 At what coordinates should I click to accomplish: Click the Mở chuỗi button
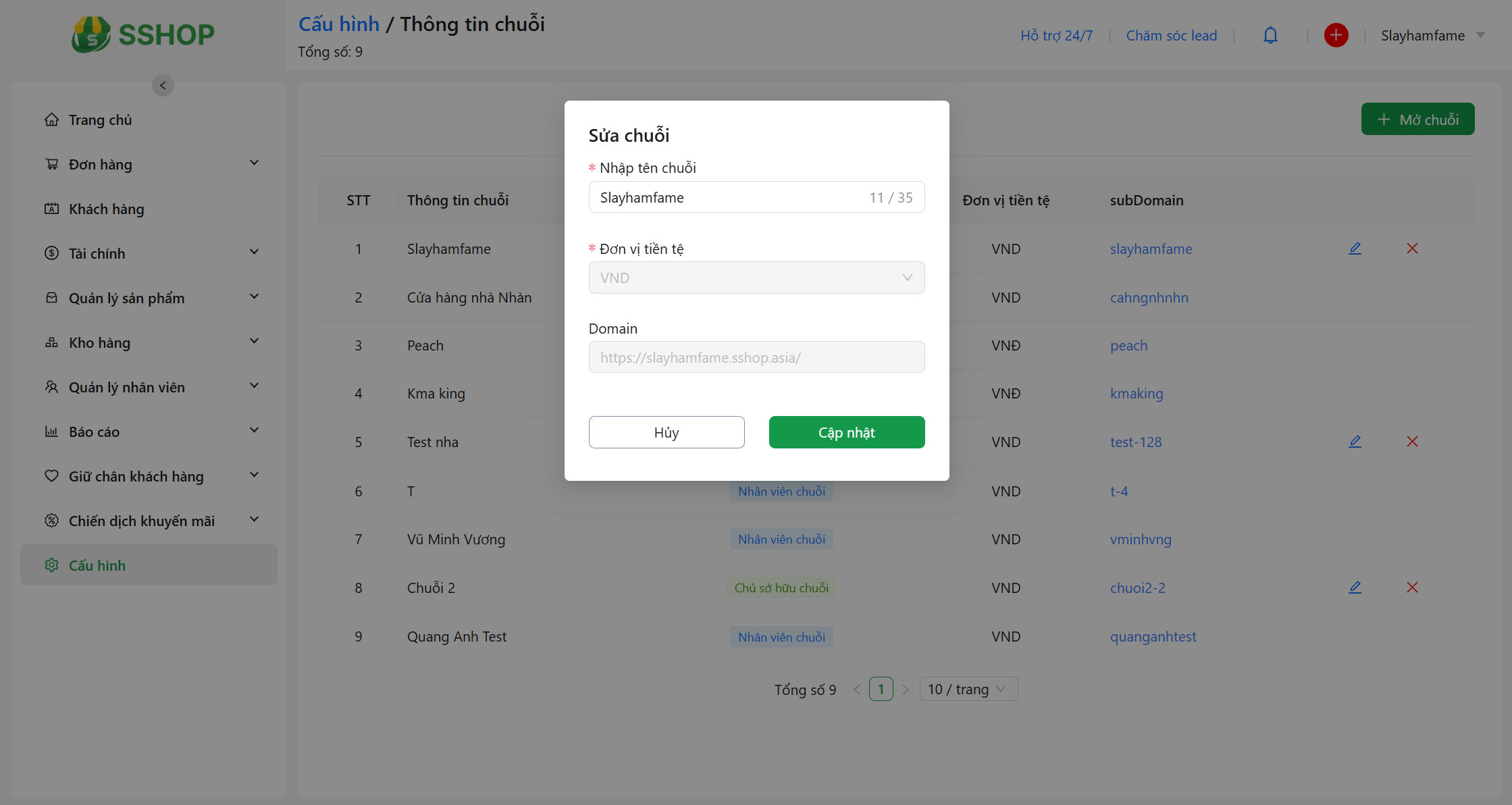click(x=1417, y=120)
